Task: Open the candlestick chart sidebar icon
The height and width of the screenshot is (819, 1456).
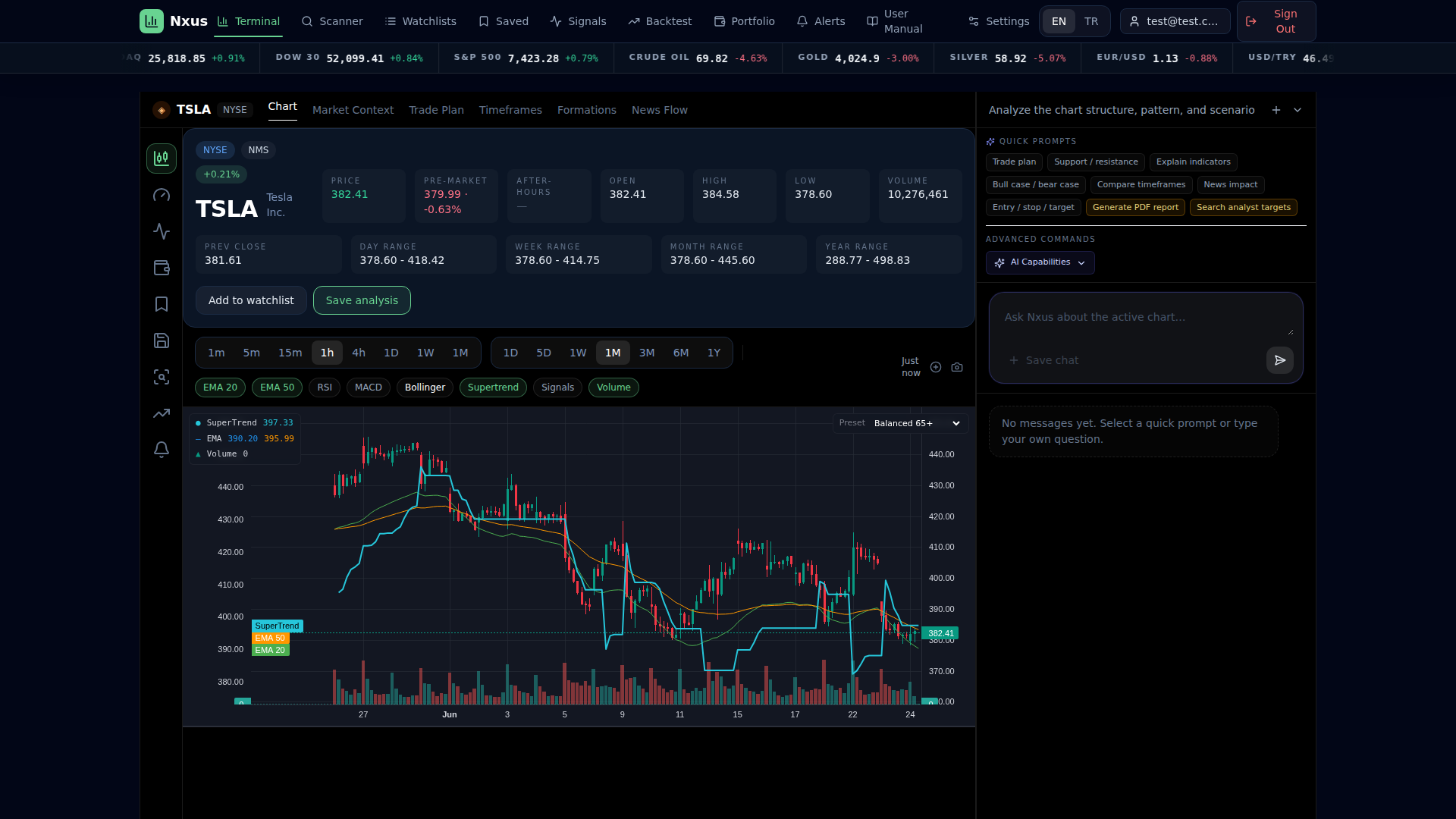Action: click(x=162, y=158)
